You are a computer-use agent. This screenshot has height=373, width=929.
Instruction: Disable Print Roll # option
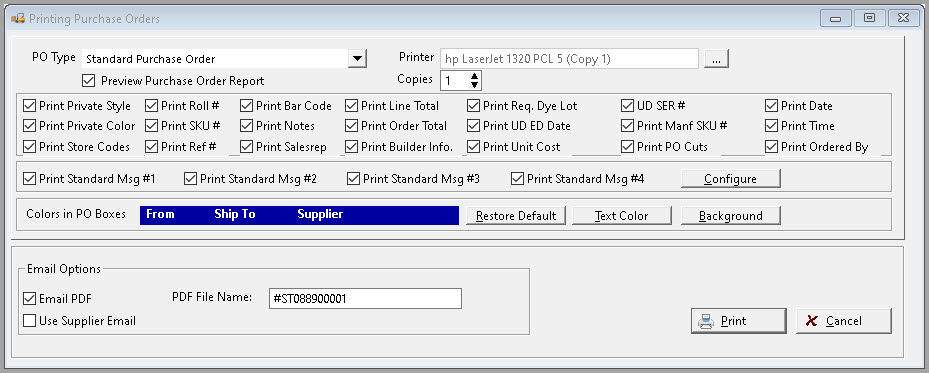click(151, 106)
